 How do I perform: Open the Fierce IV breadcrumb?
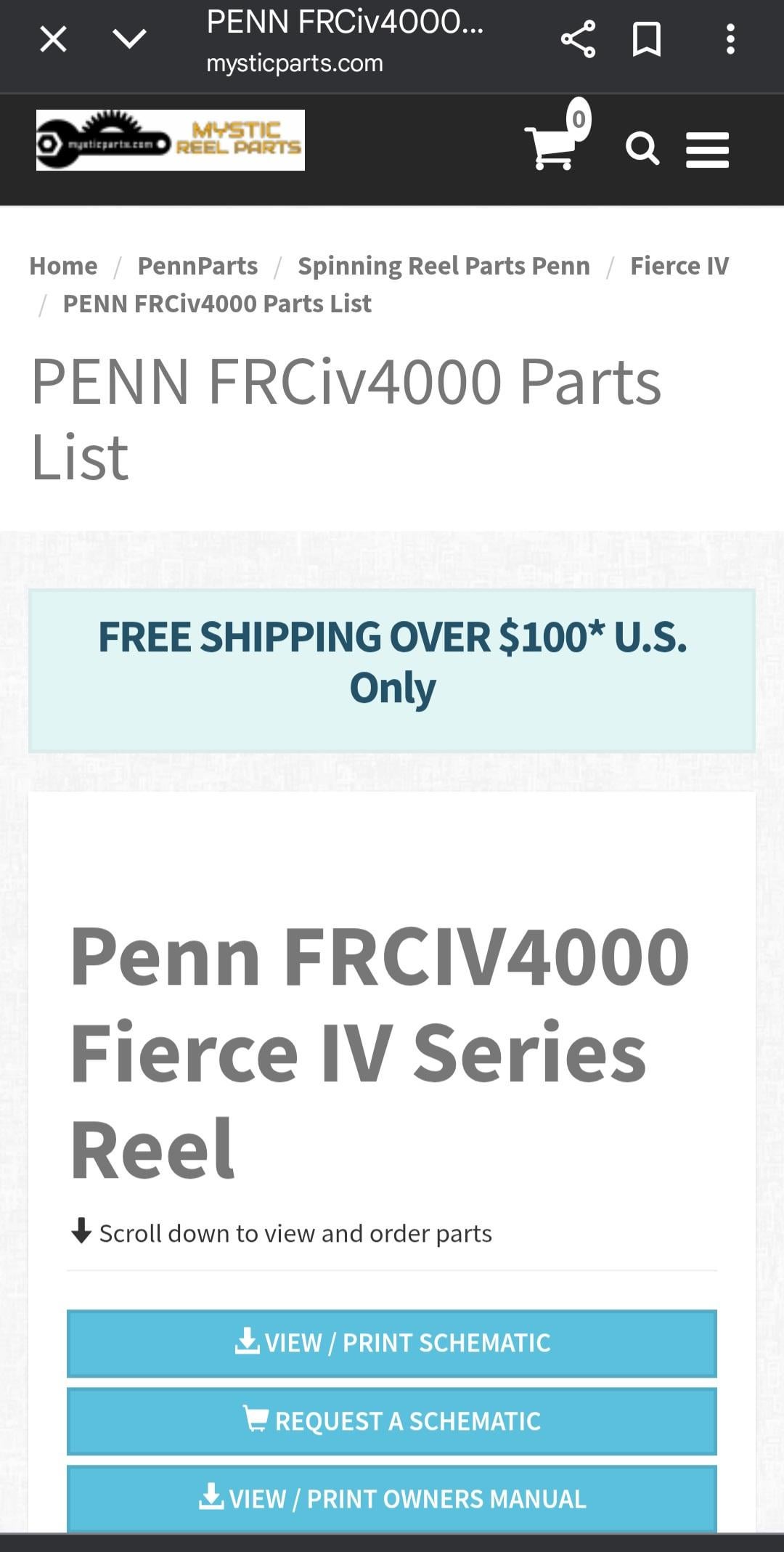click(679, 266)
